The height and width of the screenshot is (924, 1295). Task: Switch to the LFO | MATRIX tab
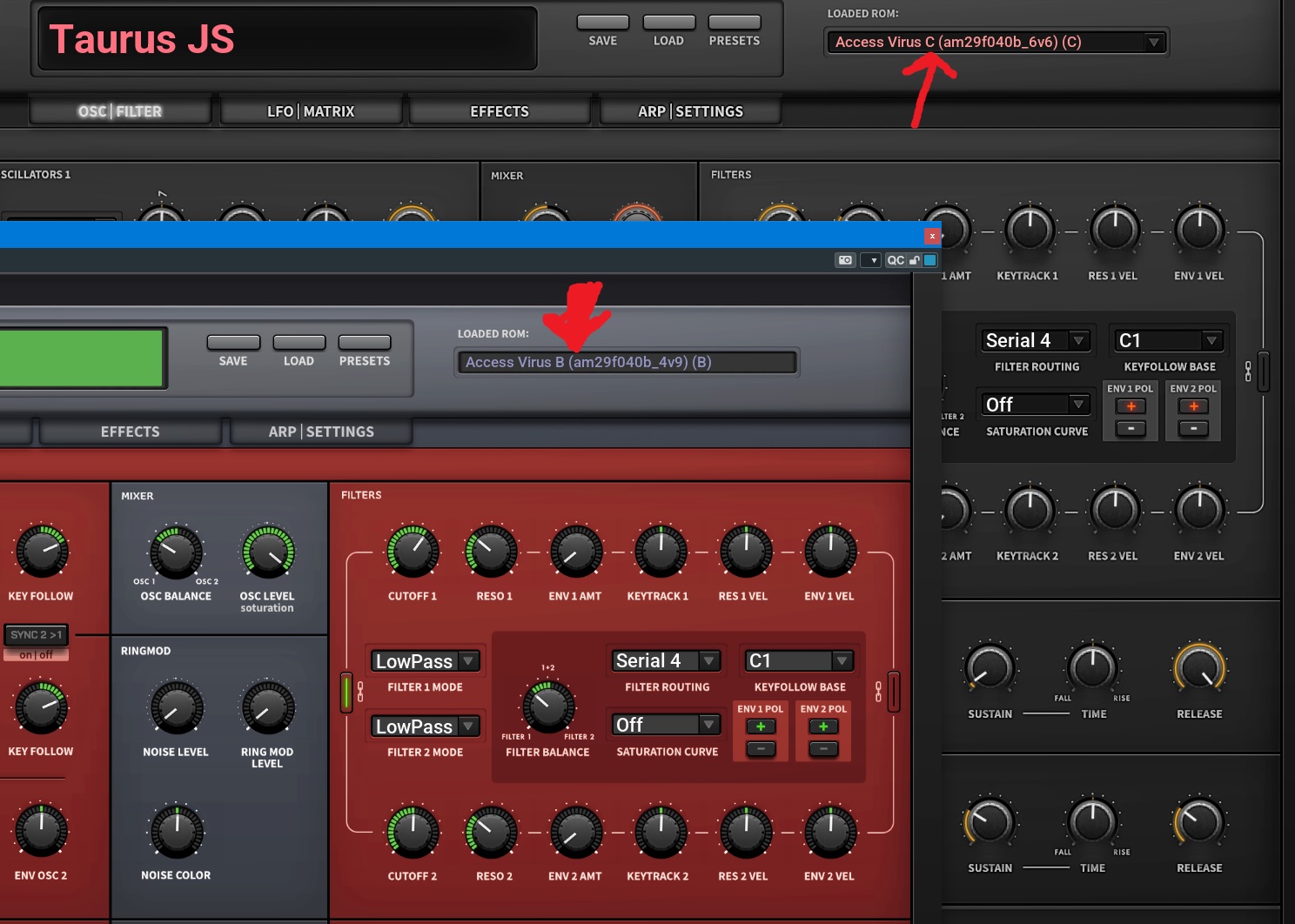pyautogui.click(x=311, y=111)
